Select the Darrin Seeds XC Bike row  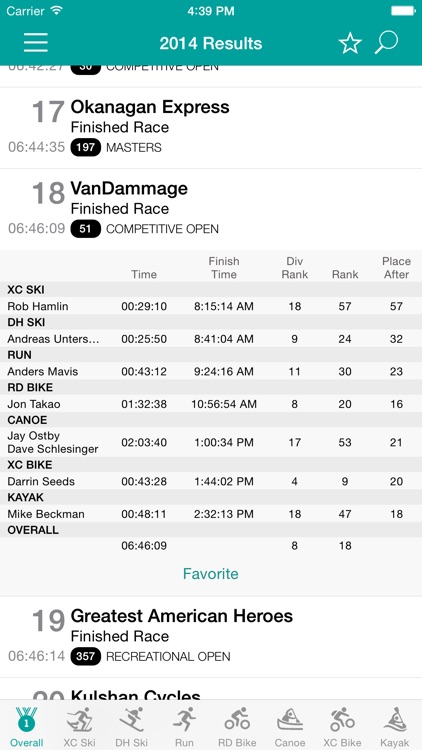tap(211, 481)
